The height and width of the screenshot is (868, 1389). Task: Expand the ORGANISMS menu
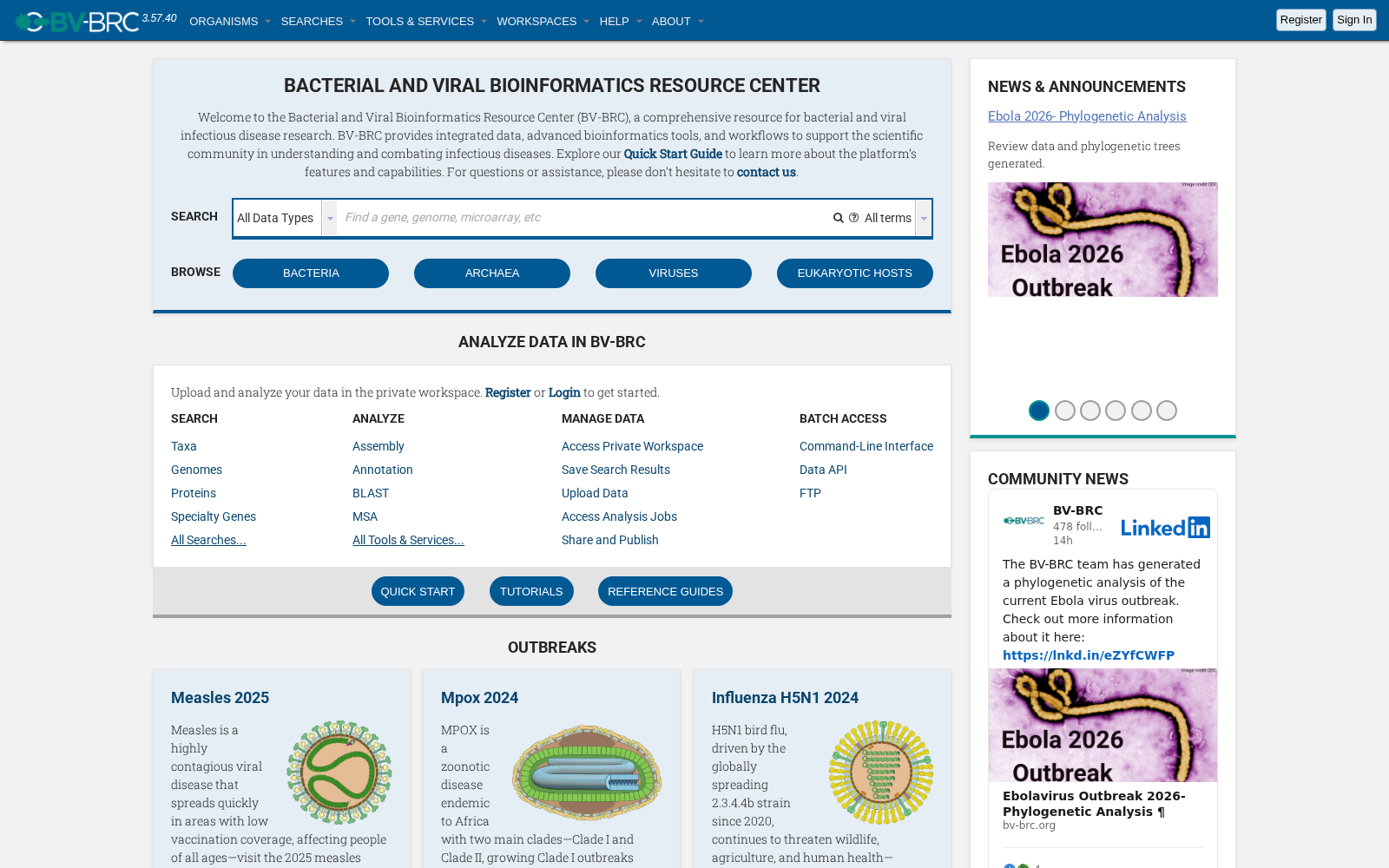tap(230, 21)
